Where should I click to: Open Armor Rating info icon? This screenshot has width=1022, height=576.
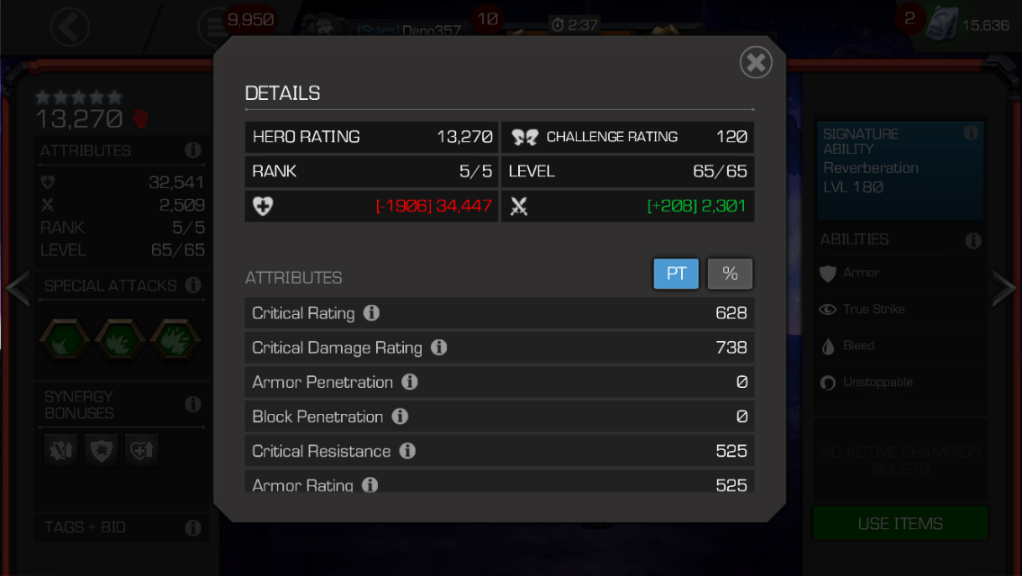(370, 485)
